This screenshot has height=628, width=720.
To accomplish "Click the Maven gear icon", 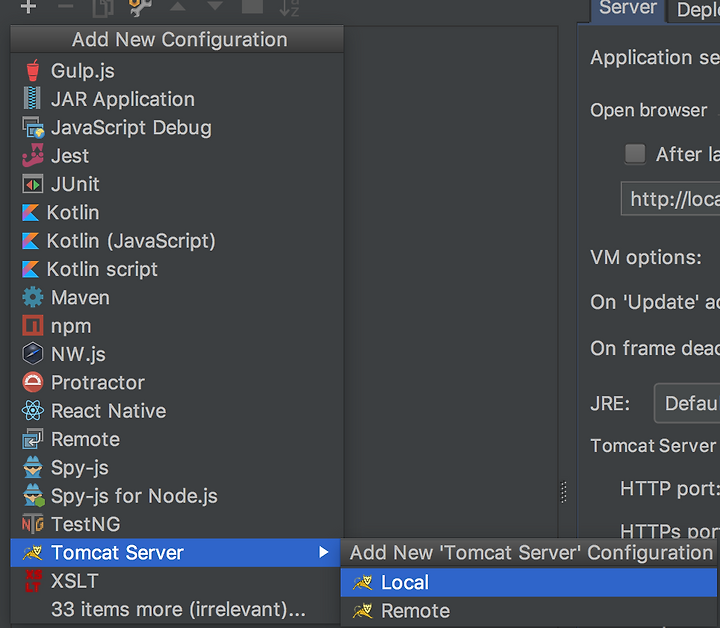I will pyautogui.click(x=33, y=297).
